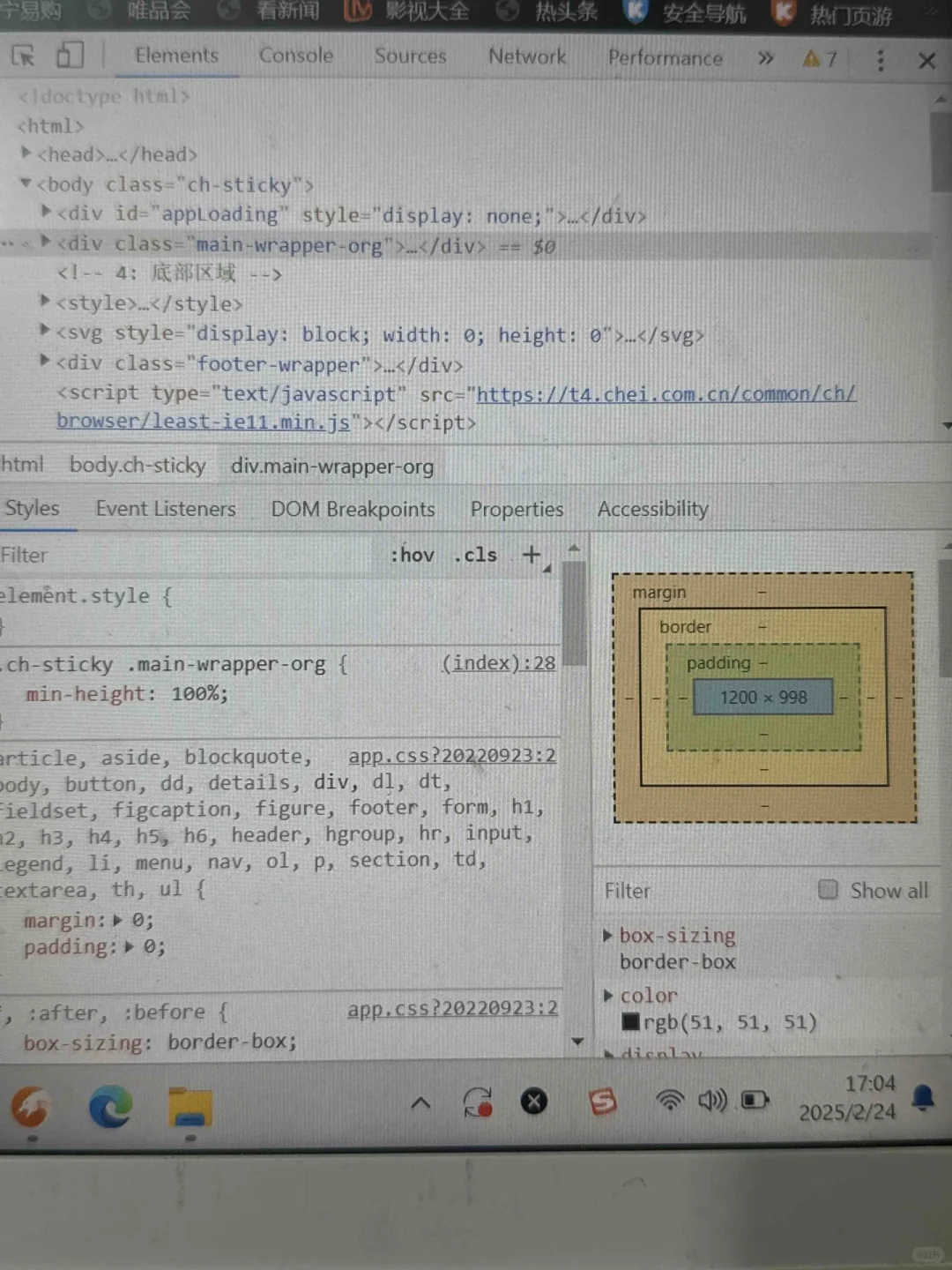Toggle the device toolbar icon
This screenshot has height=1270, width=952.
[70, 56]
